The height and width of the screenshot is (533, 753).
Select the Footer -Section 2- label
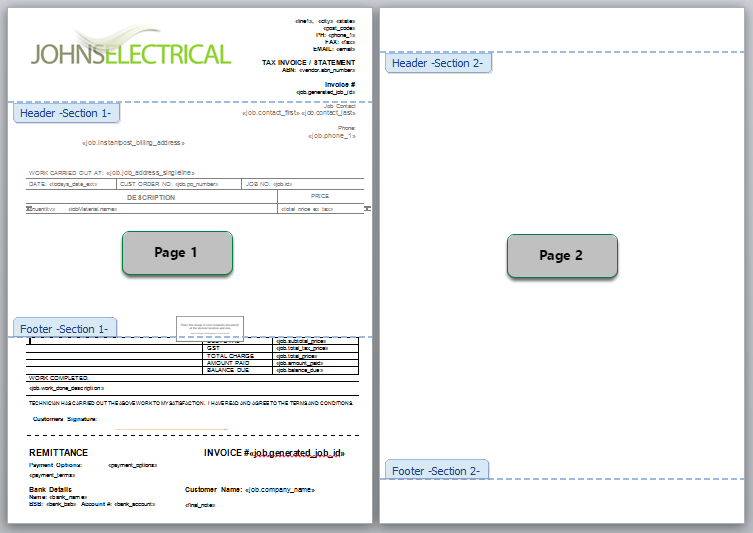[436, 471]
